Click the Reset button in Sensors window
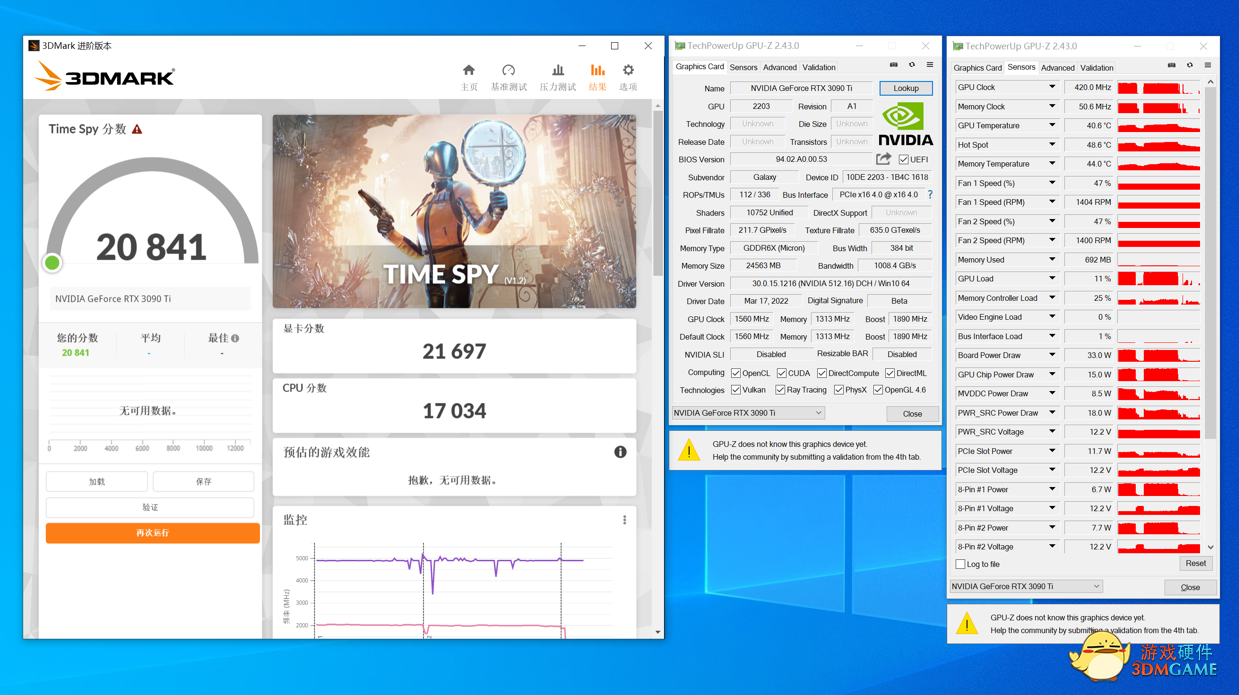The width and height of the screenshot is (1239, 695). coord(1195,564)
